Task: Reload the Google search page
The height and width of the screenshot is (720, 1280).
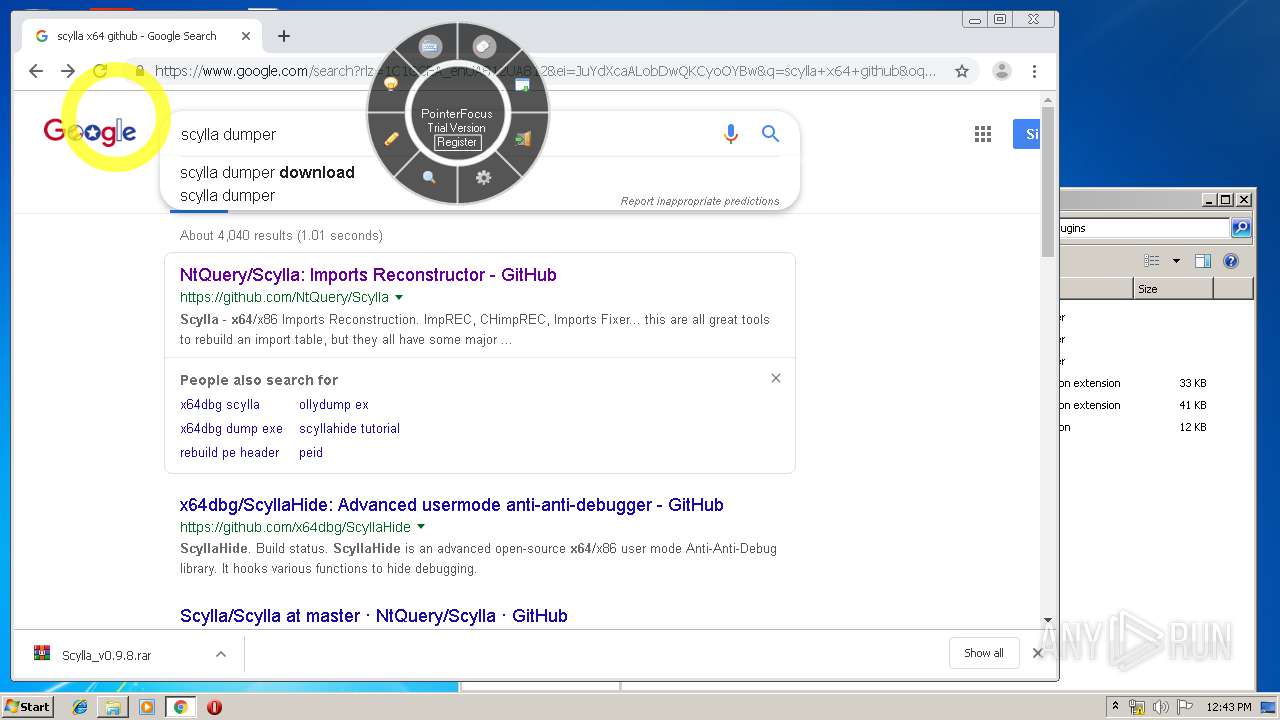Action: [100, 71]
